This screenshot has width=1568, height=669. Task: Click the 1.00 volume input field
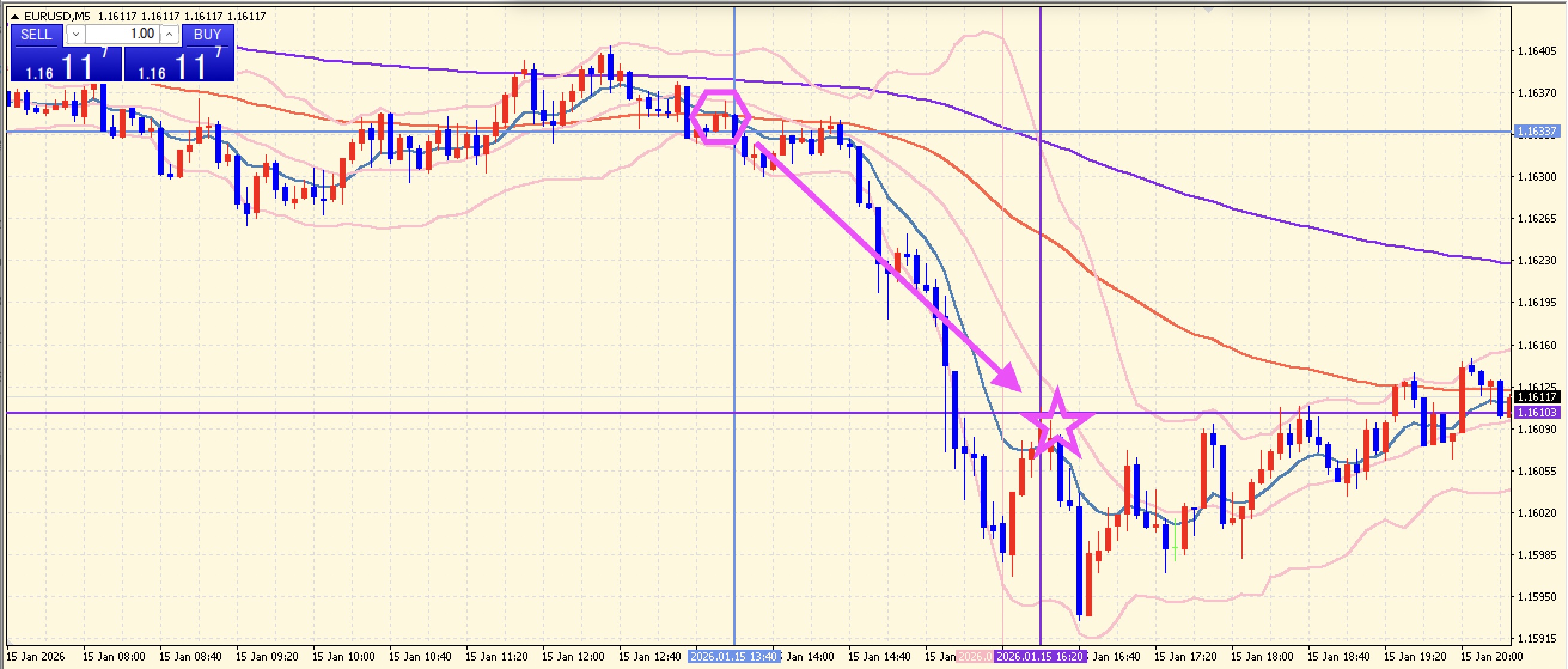[122, 34]
